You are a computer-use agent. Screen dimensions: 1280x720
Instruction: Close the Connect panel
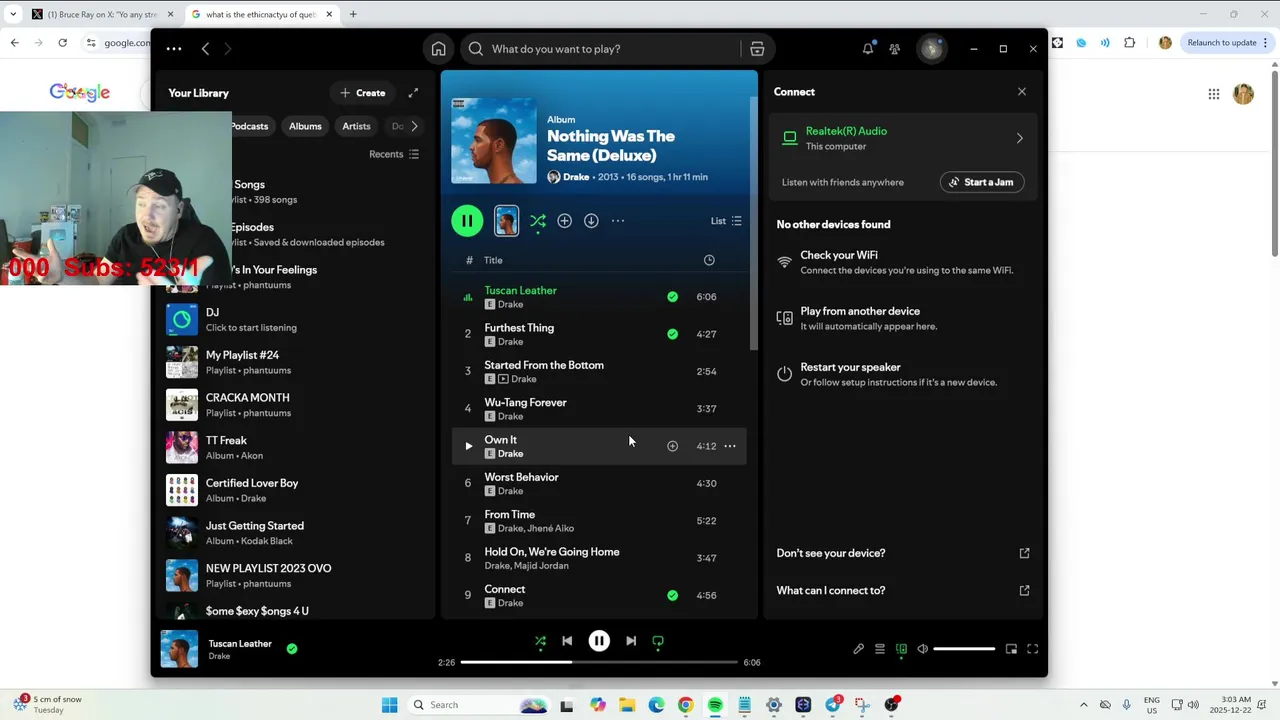coord(1021,92)
